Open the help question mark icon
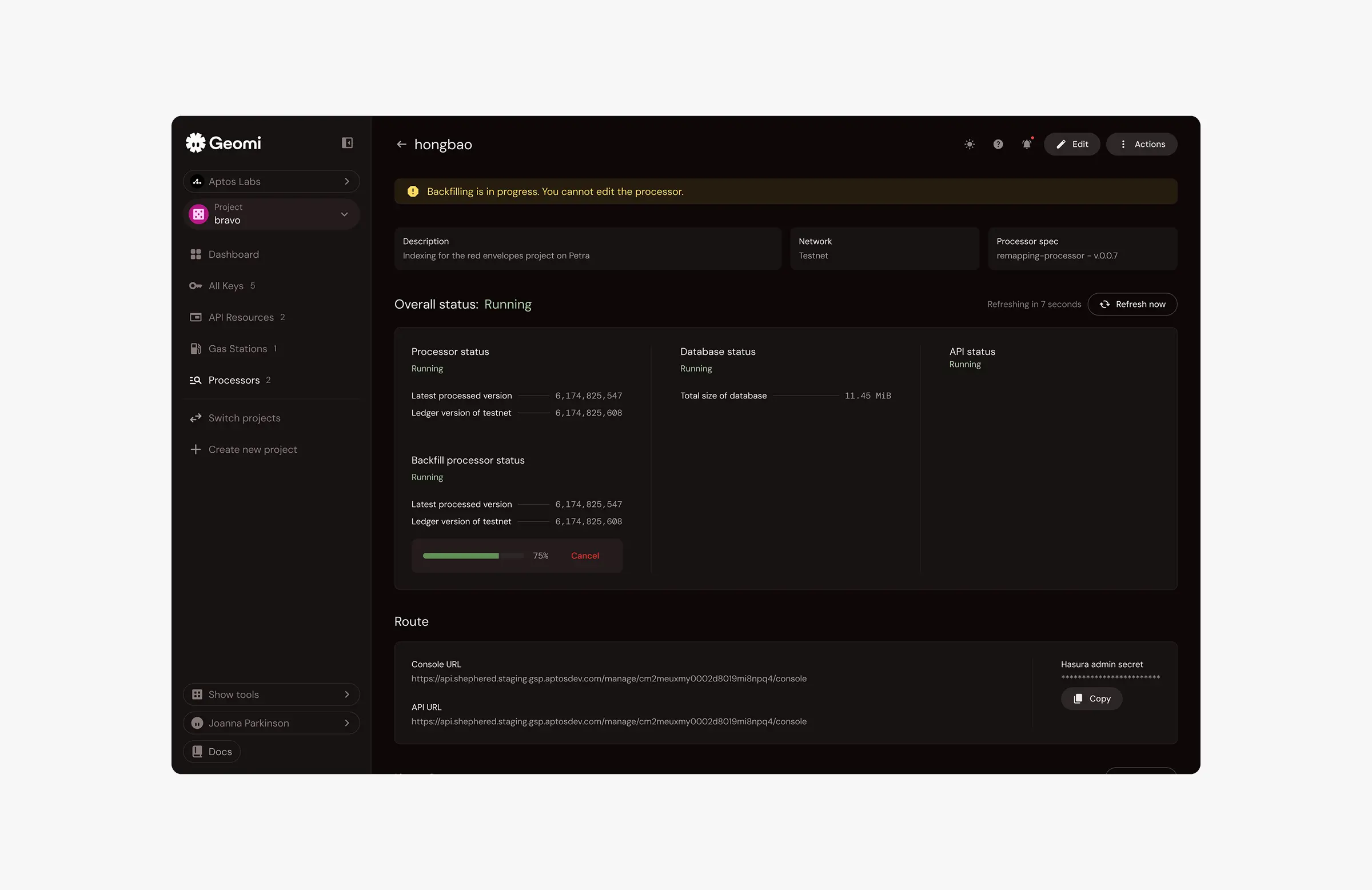The image size is (1372, 890). 998,144
